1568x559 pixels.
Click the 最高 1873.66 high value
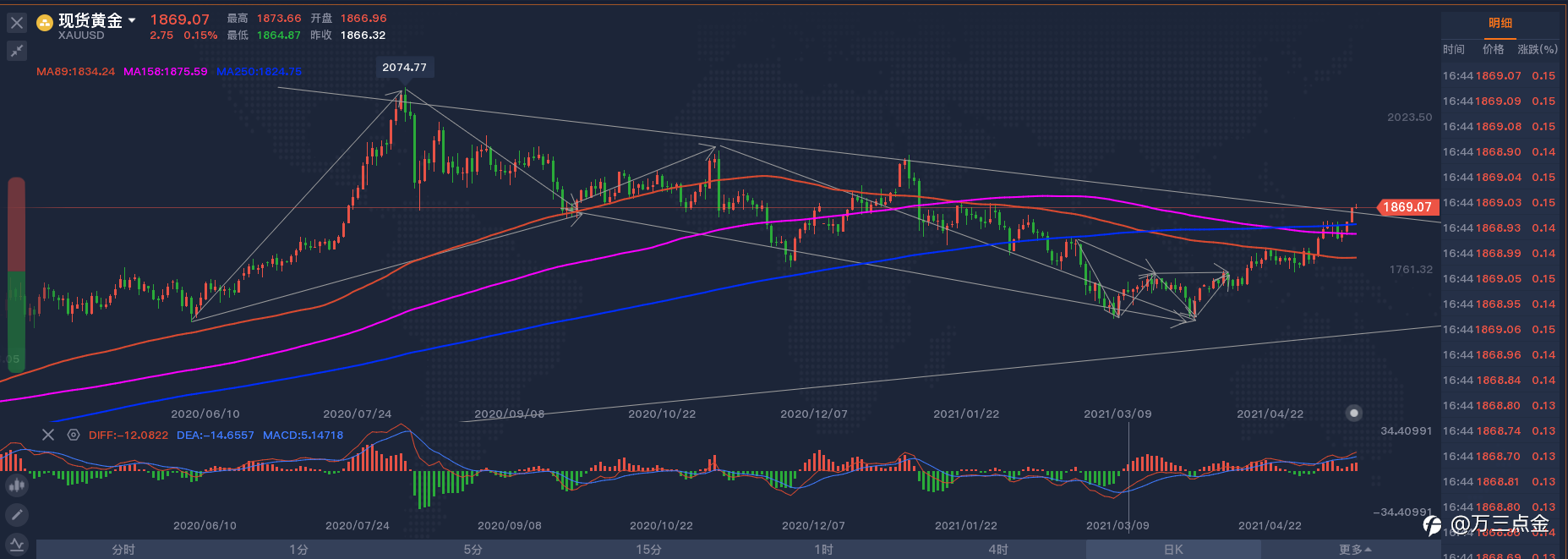coord(279,19)
